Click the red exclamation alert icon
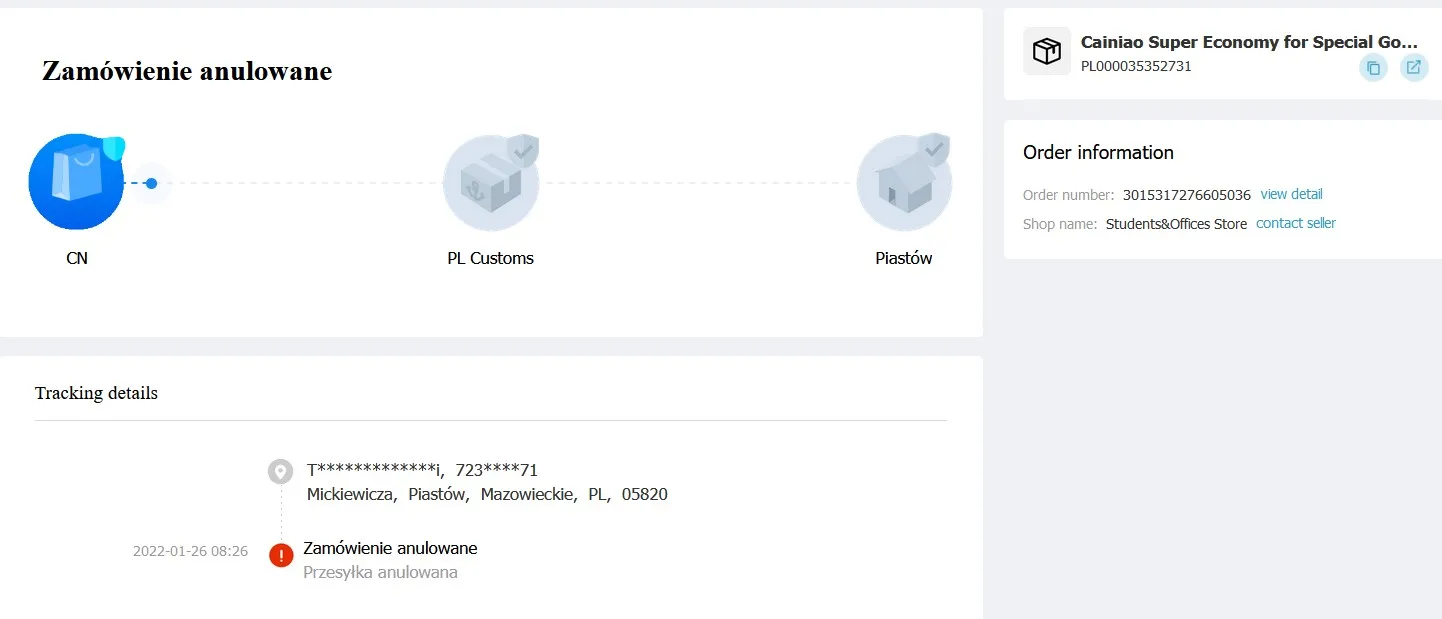This screenshot has width=1442, height=619. (x=281, y=554)
